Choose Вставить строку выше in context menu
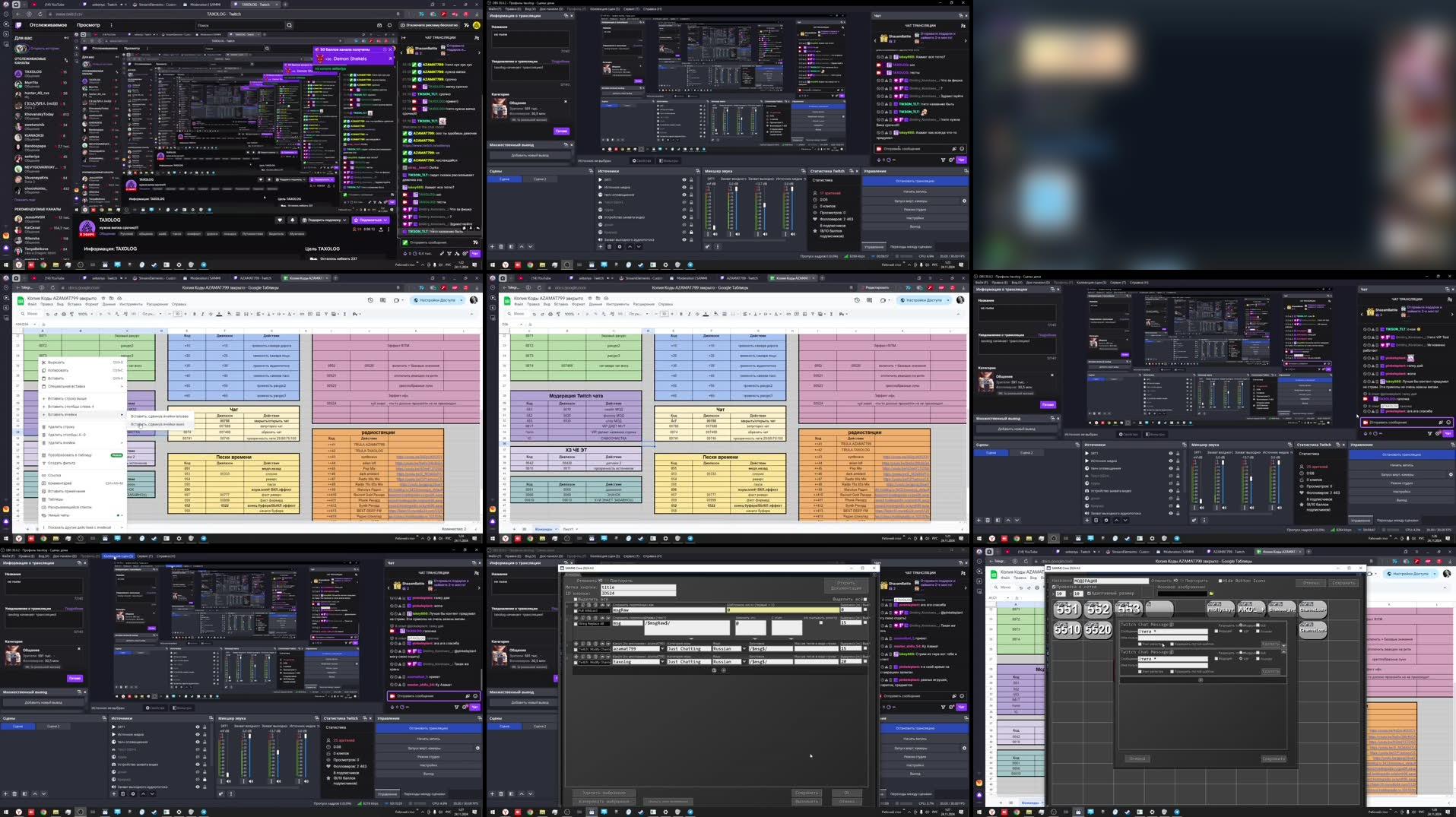This screenshot has height=817, width=1456. 82,398
